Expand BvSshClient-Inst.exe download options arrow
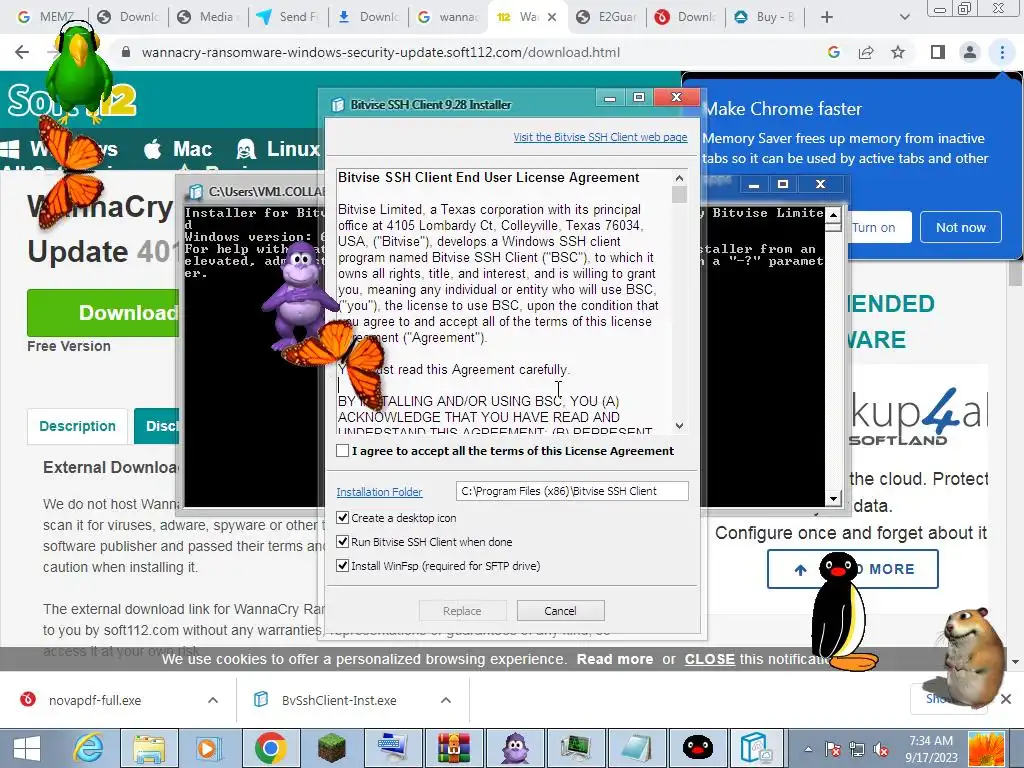Image resolution: width=1024 pixels, height=768 pixels. 446,700
